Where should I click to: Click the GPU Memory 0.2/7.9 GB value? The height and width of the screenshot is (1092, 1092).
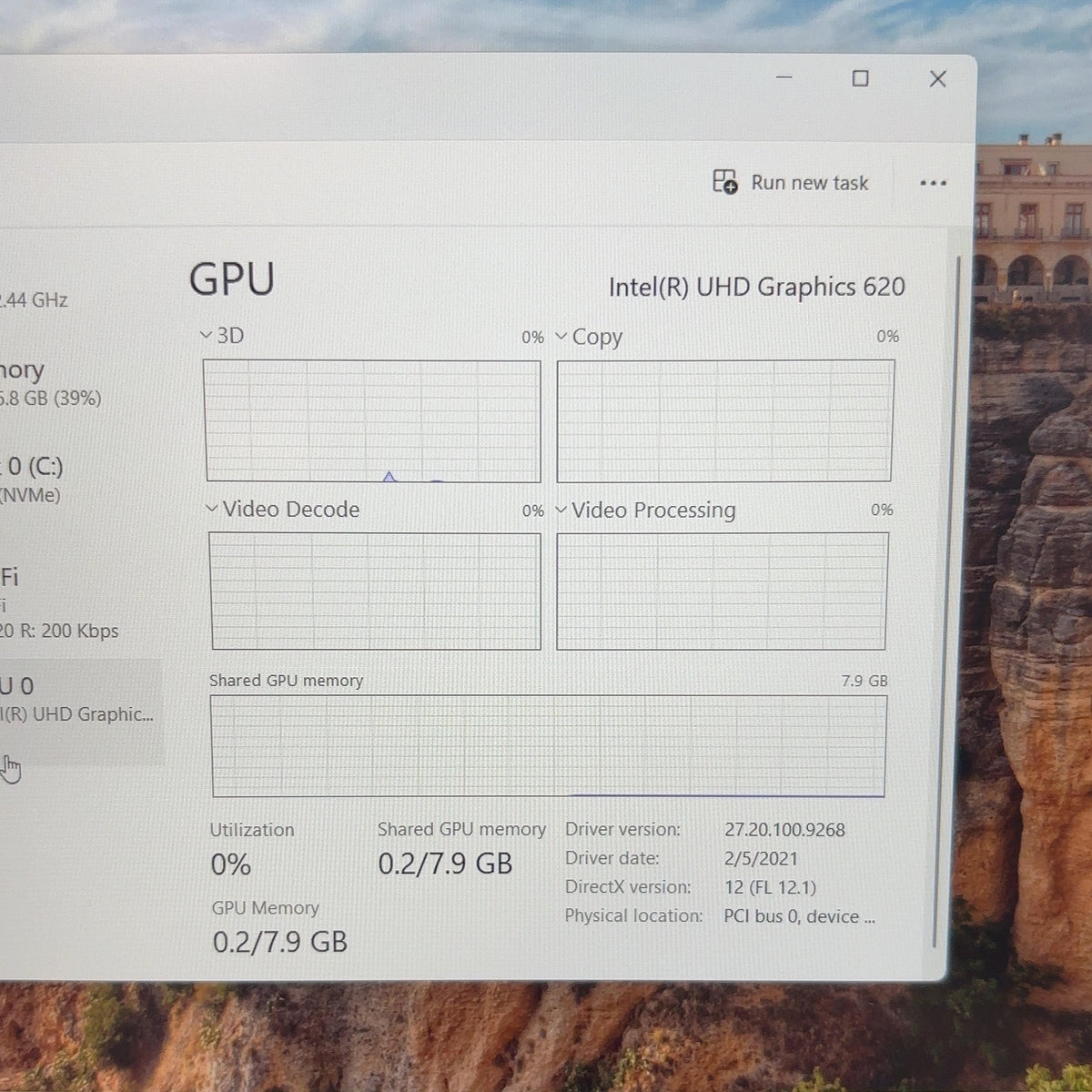(280, 942)
